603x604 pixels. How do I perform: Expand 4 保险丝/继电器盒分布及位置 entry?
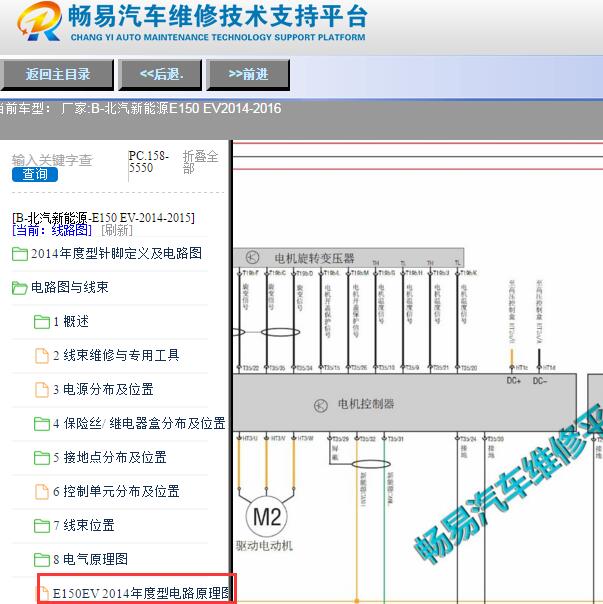(139, 423)
